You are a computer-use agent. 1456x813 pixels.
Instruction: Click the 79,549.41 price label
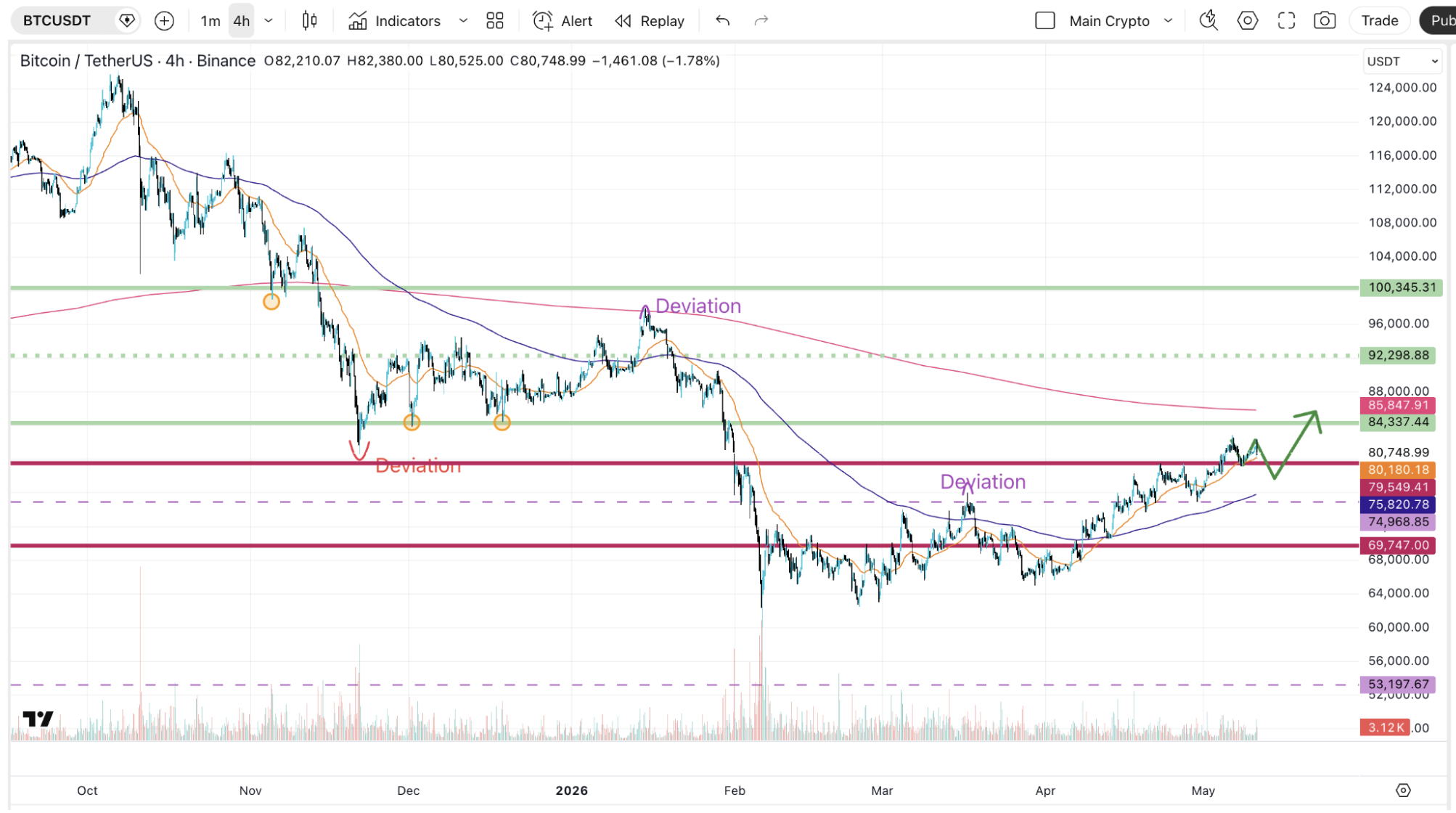point(1398,487)
